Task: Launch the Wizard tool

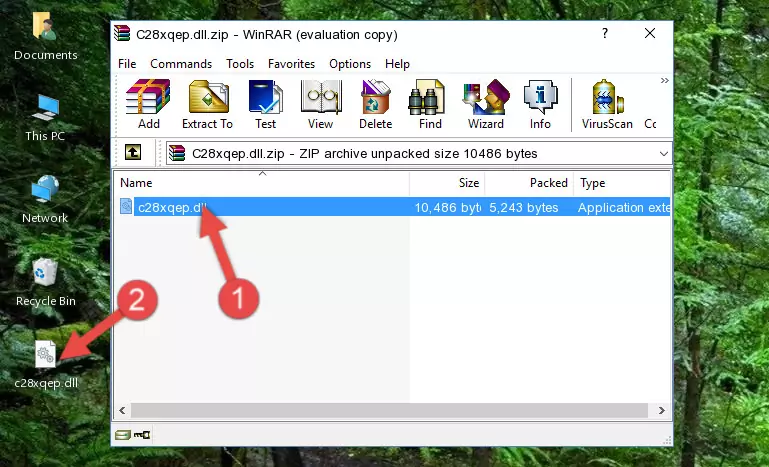Action: [486, 104]
